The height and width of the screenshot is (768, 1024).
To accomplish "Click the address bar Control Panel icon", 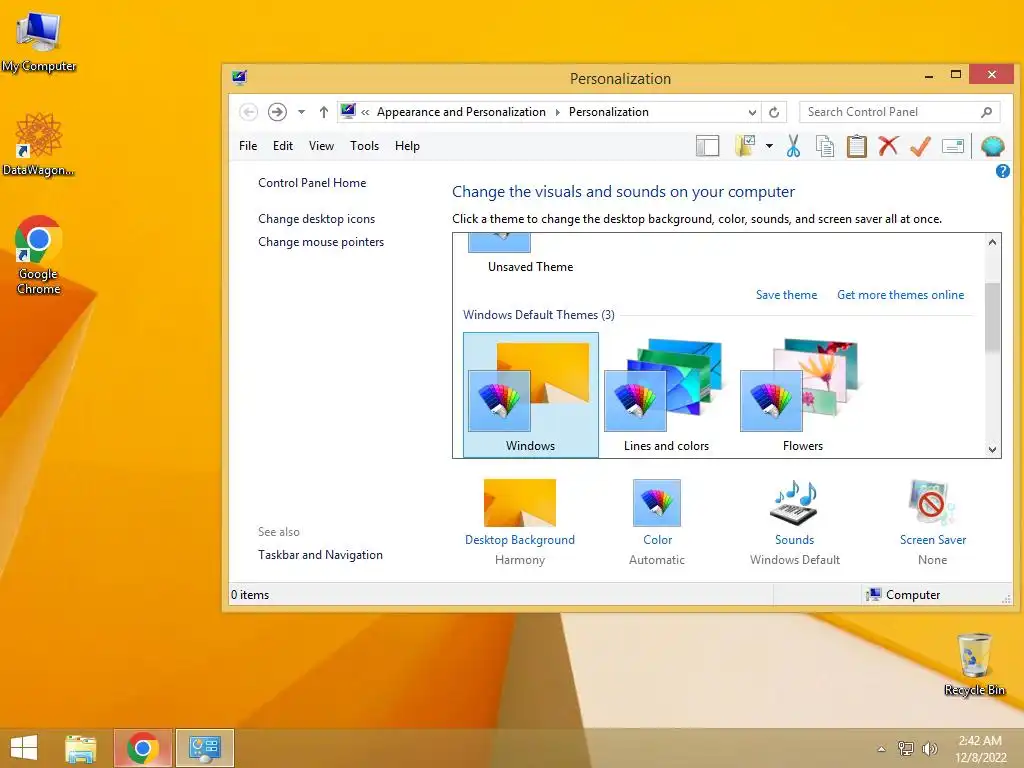I will 348,111.
